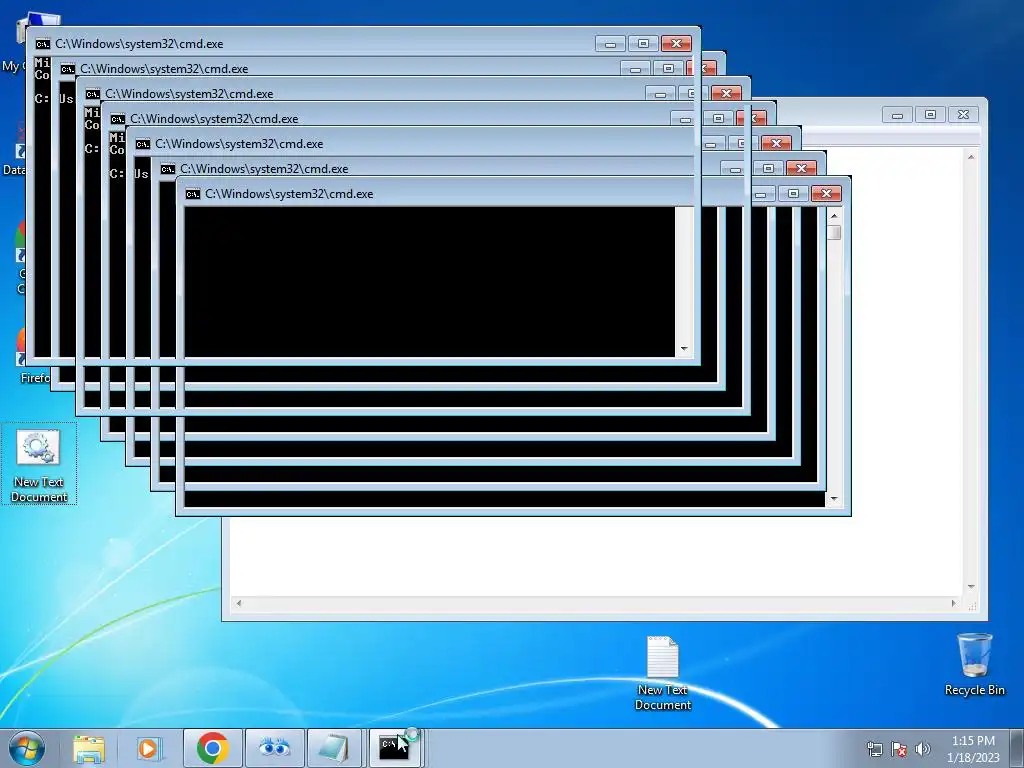The height and width of the screenshot is (768, 1024).
Task: Click scroll-down arrow in lowest cmd window
Action: (x=834, y=499)
